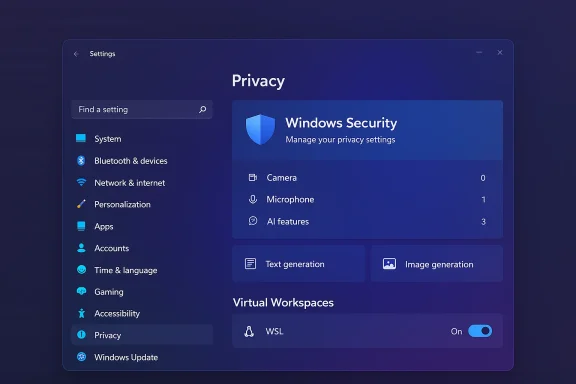Click the Microphone icon in list
Image resolution: width=576 pixels, height=384 pixels.
click(x=253, y=200)
